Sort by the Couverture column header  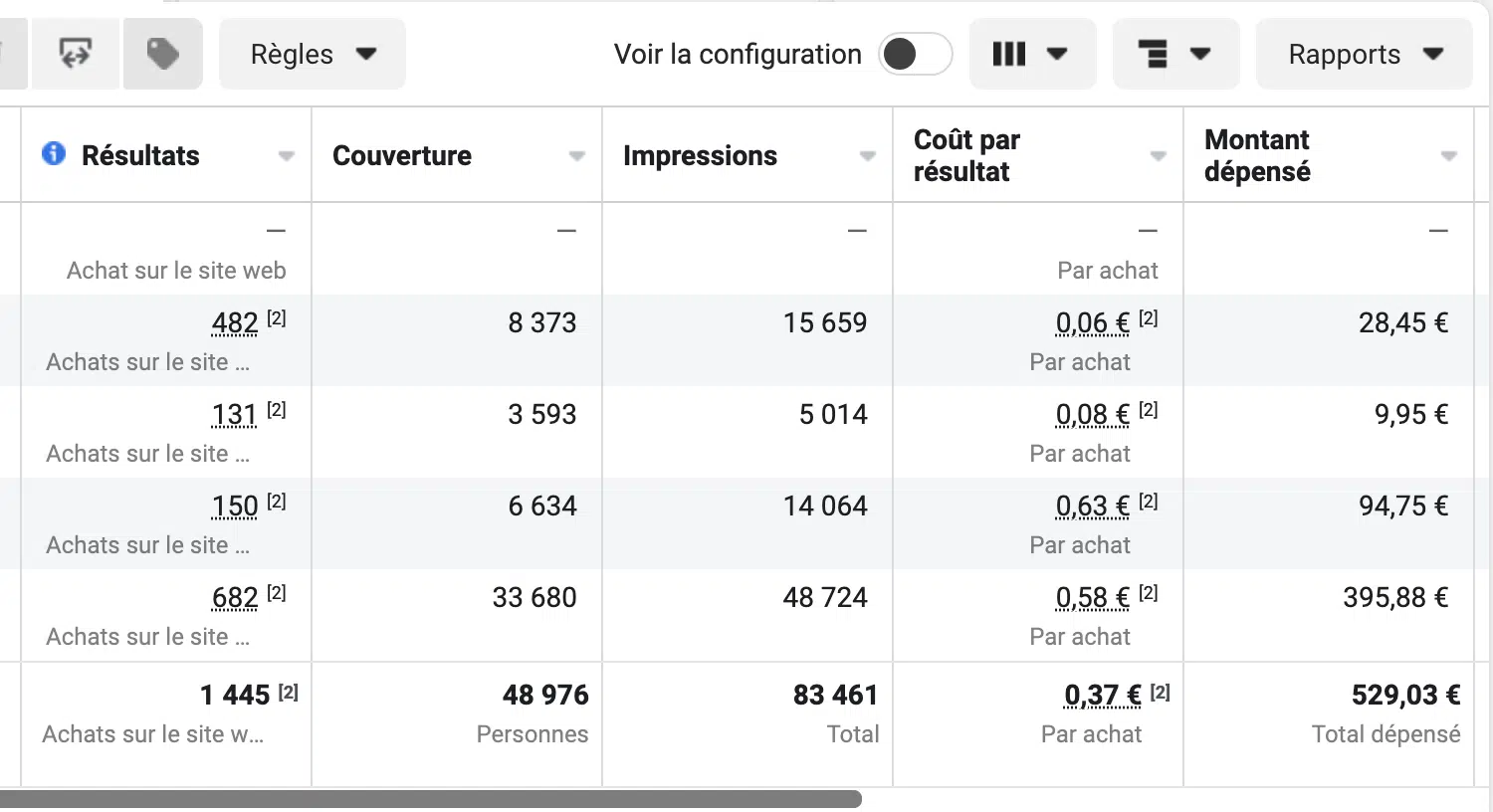click(x=402, y=156)
